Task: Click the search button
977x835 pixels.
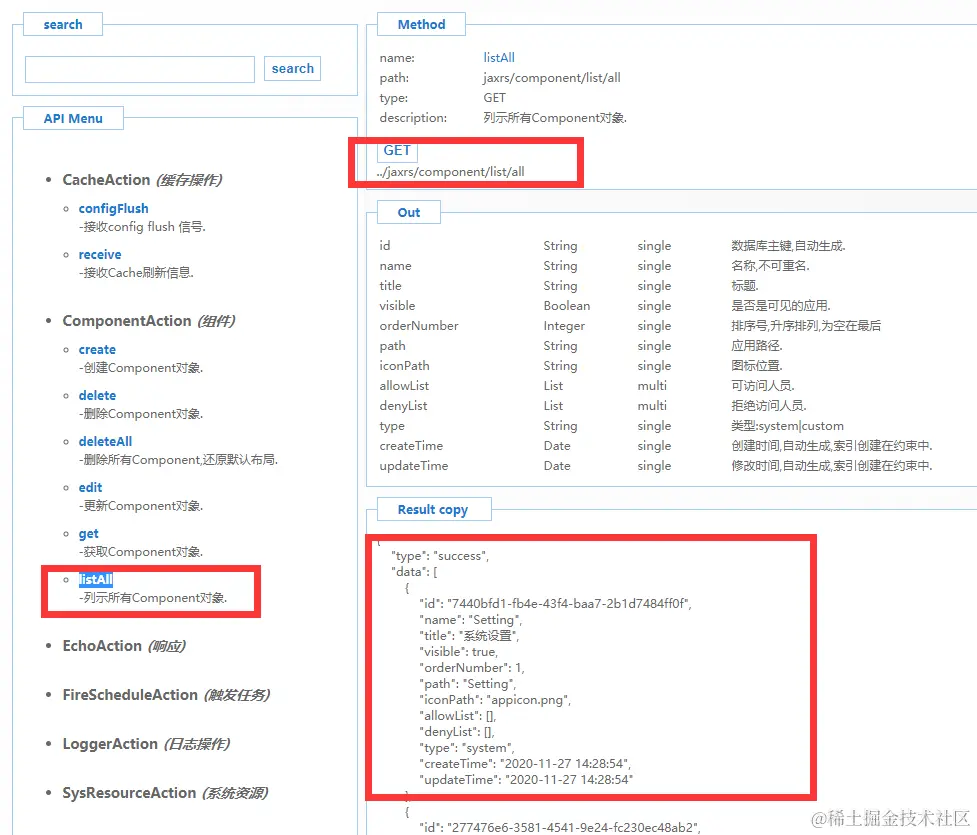Action: (292, 69)
